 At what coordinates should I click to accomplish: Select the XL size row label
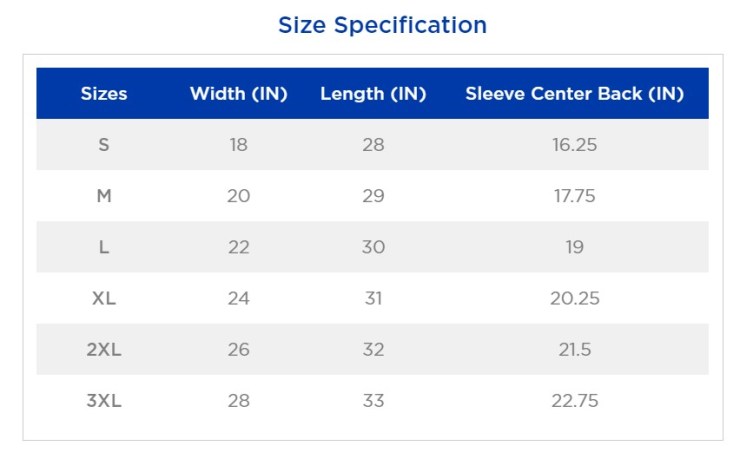[x=104, y=298]
